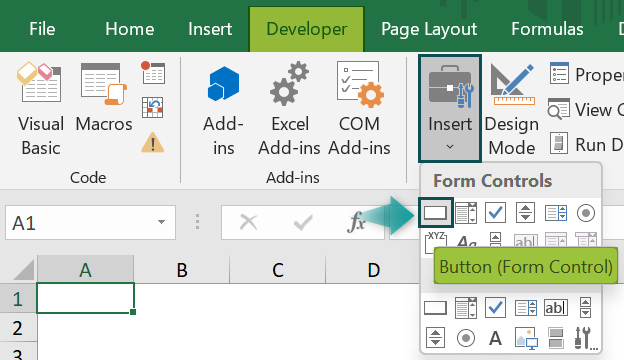Select Button in Form Controls

435,213
